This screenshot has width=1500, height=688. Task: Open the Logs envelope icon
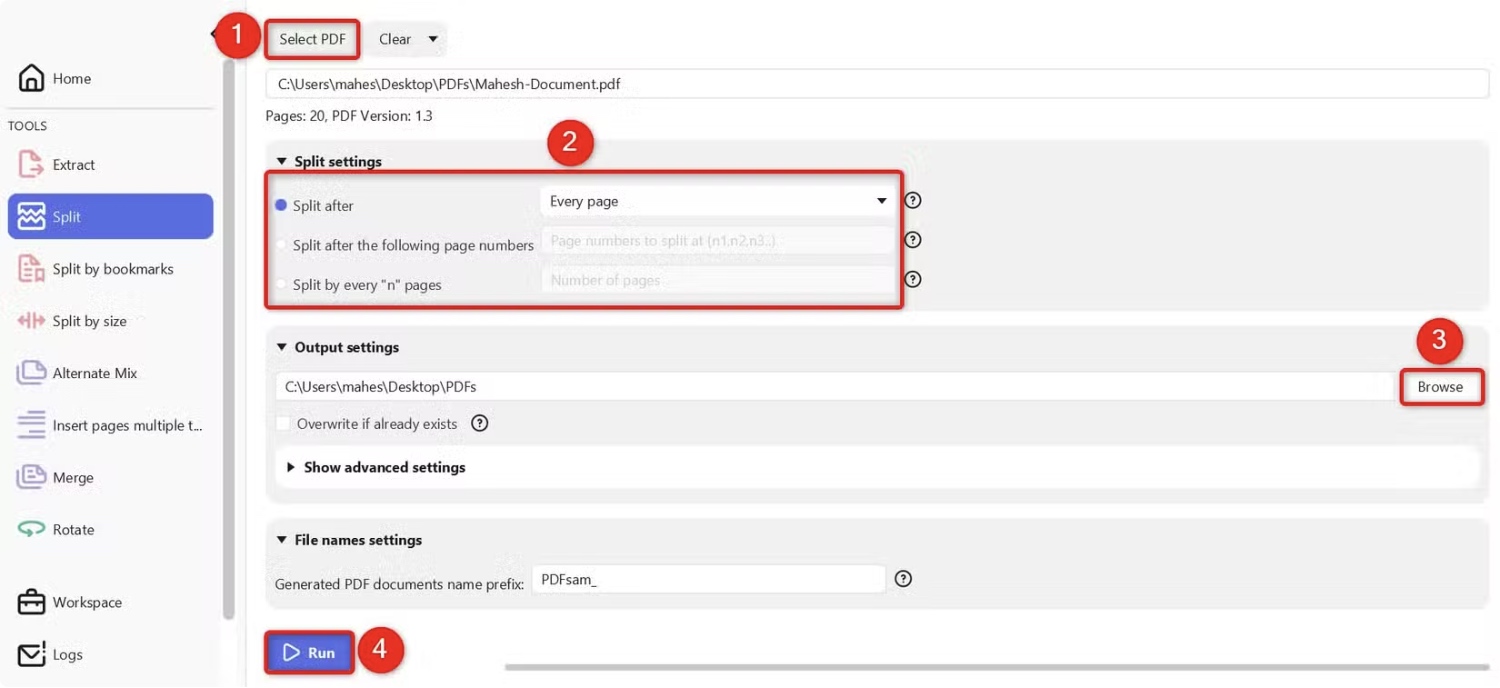(31, 654)
